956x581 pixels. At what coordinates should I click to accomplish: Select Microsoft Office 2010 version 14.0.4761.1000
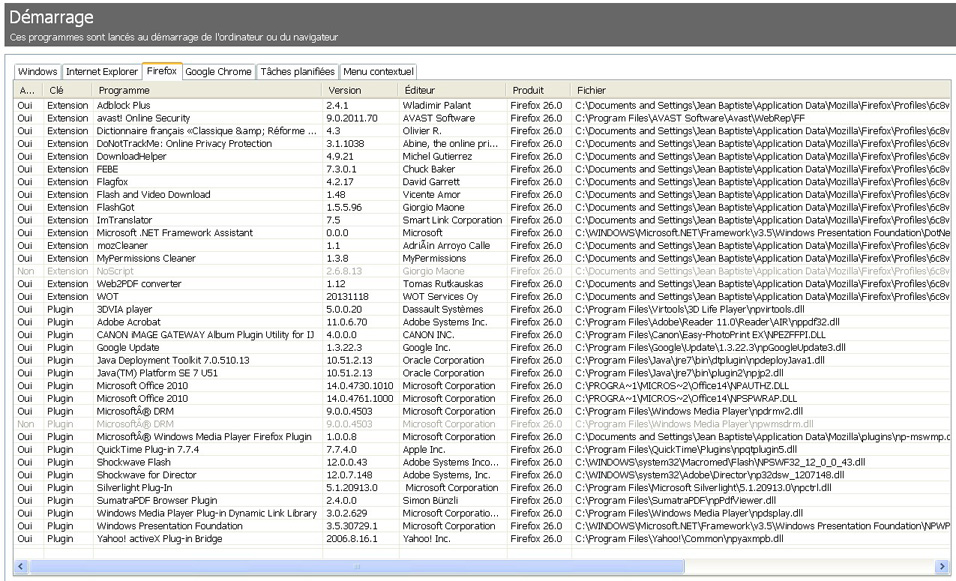pos(482,399)
